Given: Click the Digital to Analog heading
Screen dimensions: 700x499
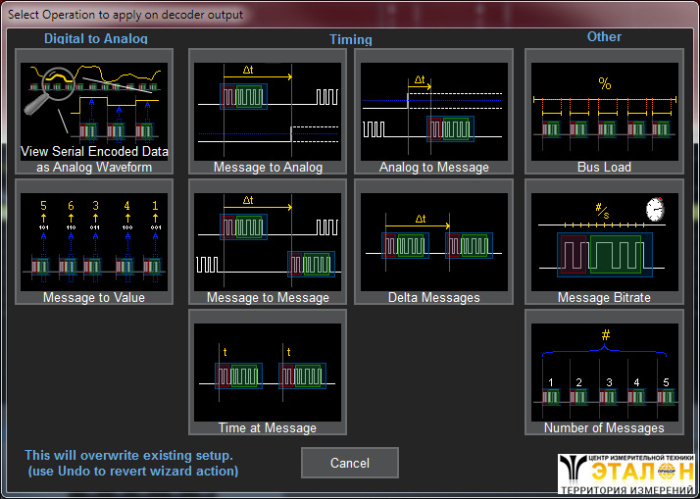Looking at the screenshot, I should [x=95, y=38].
